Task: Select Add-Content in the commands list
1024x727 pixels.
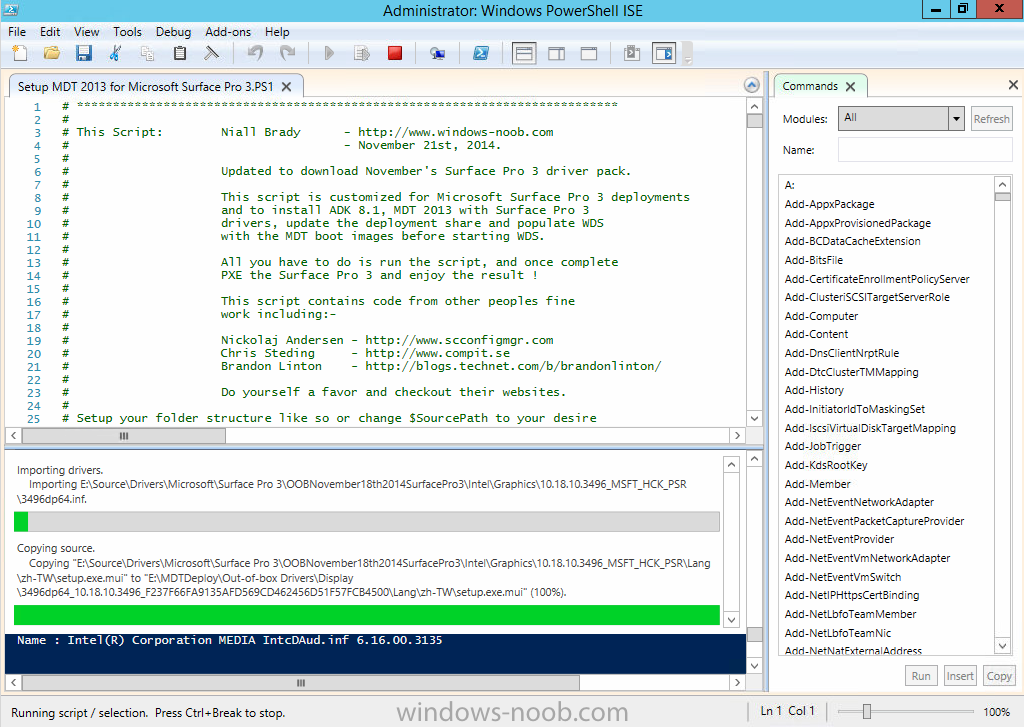Action: pyautogui.click(x=816, y=334)
